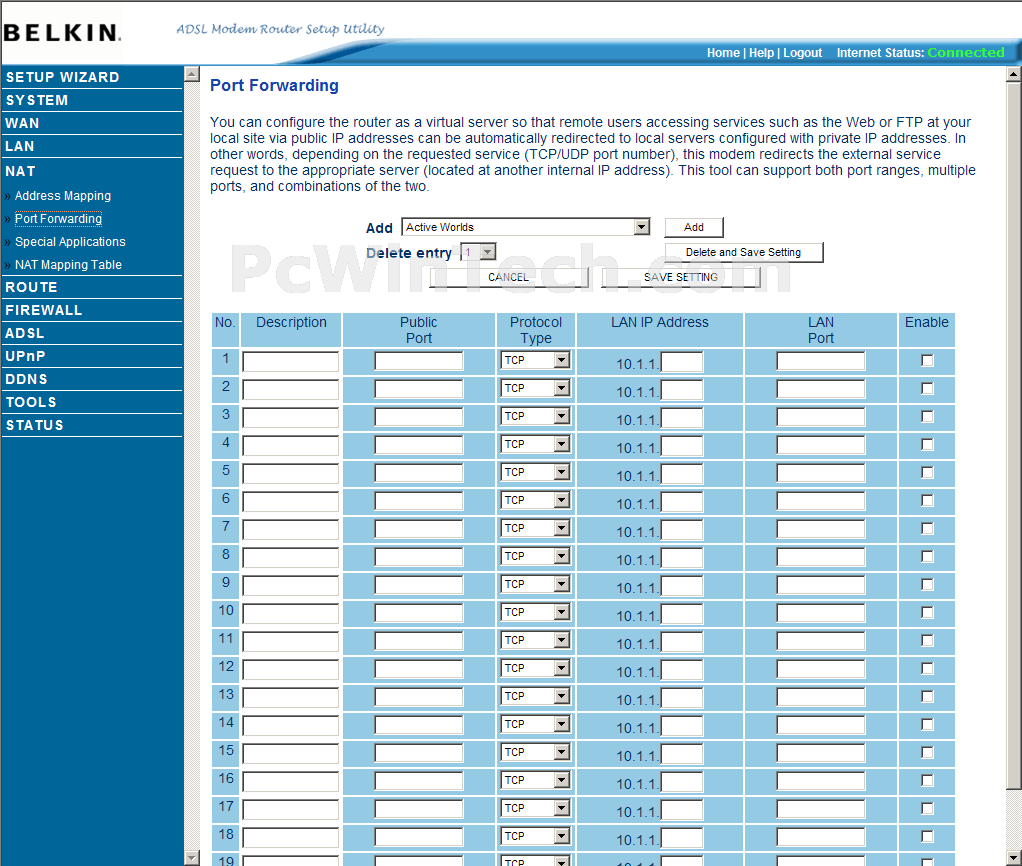Click the LAN Port field for row 4
This screenshot has width=1022, height=866.
pyautogui.click(x=821, y=445)
